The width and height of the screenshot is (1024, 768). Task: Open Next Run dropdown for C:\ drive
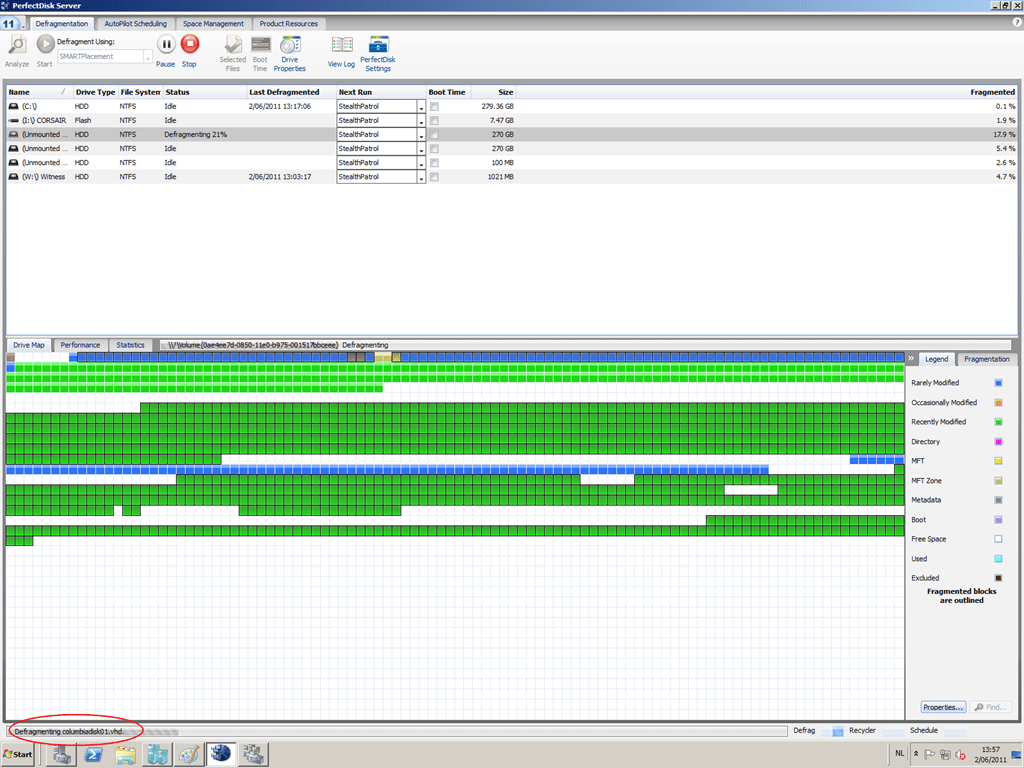coord(421,106)
